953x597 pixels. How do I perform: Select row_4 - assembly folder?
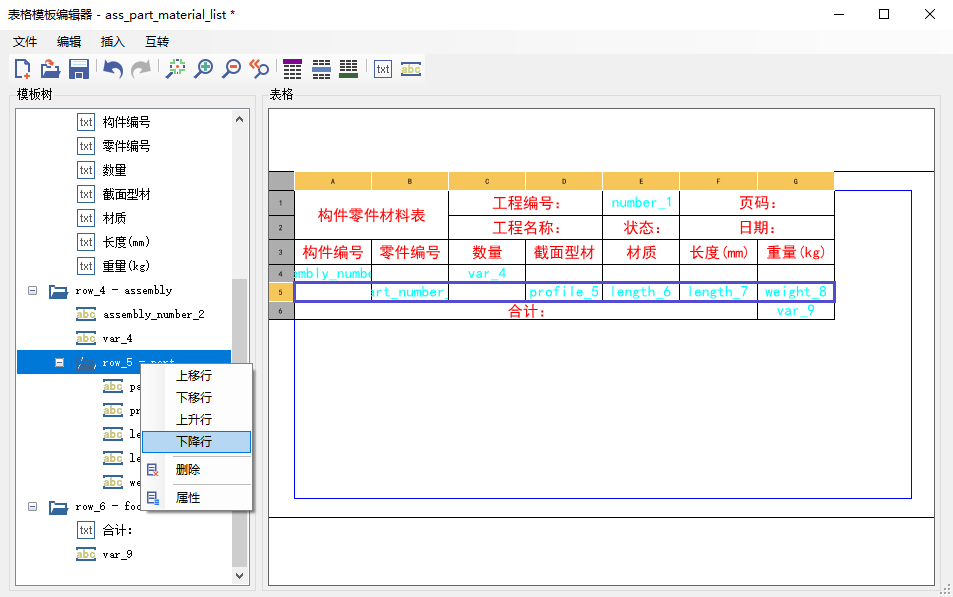tap(123, 291)
